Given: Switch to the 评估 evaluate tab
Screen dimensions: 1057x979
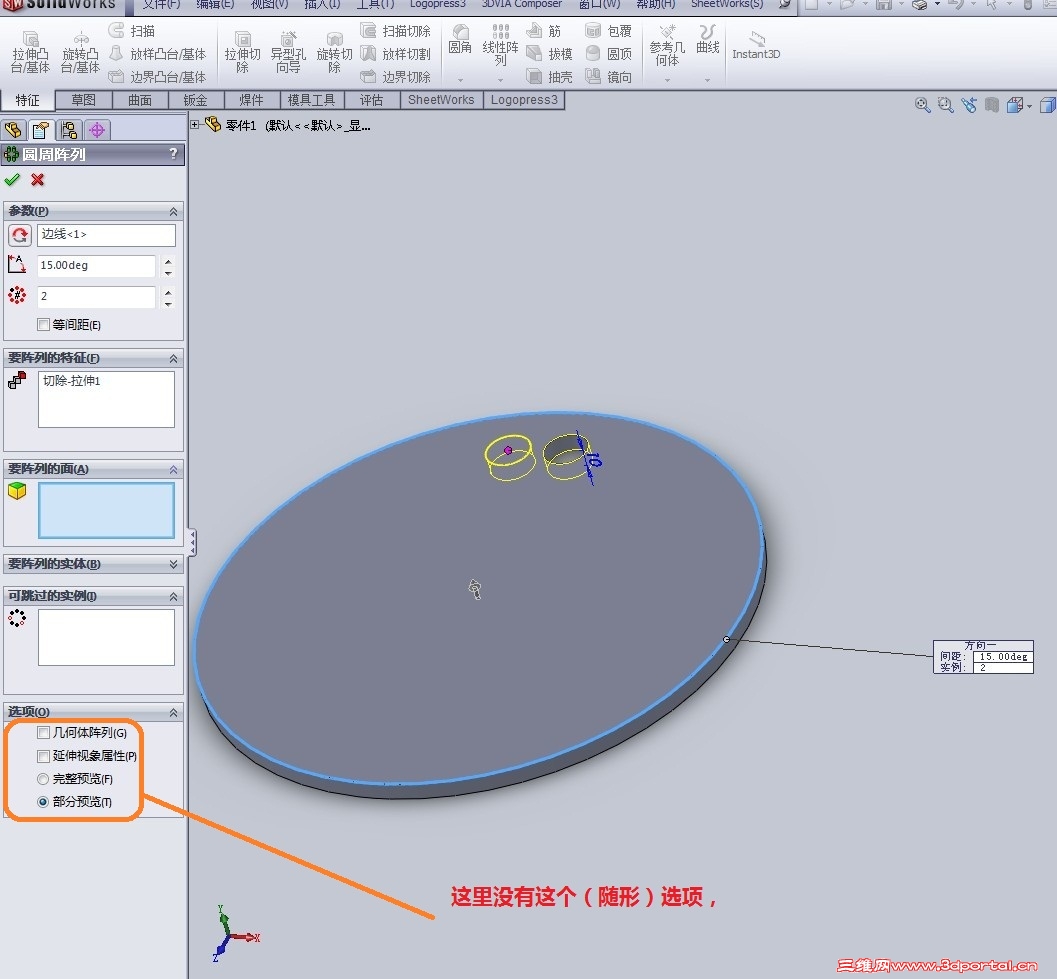Looking at the screenshot, I should coord(371,100).
